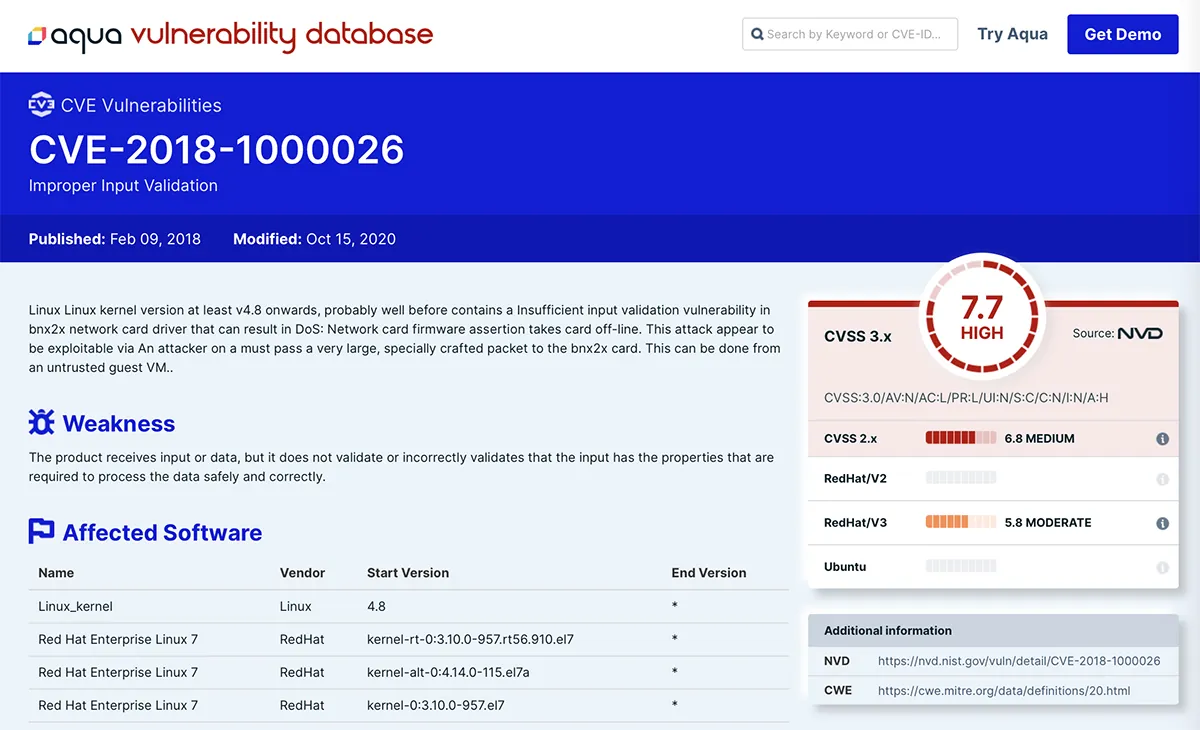Click kernel-0:3.10.0-957.el7 cell
The height and width of the screenshot is (730, 1200).
435,705
